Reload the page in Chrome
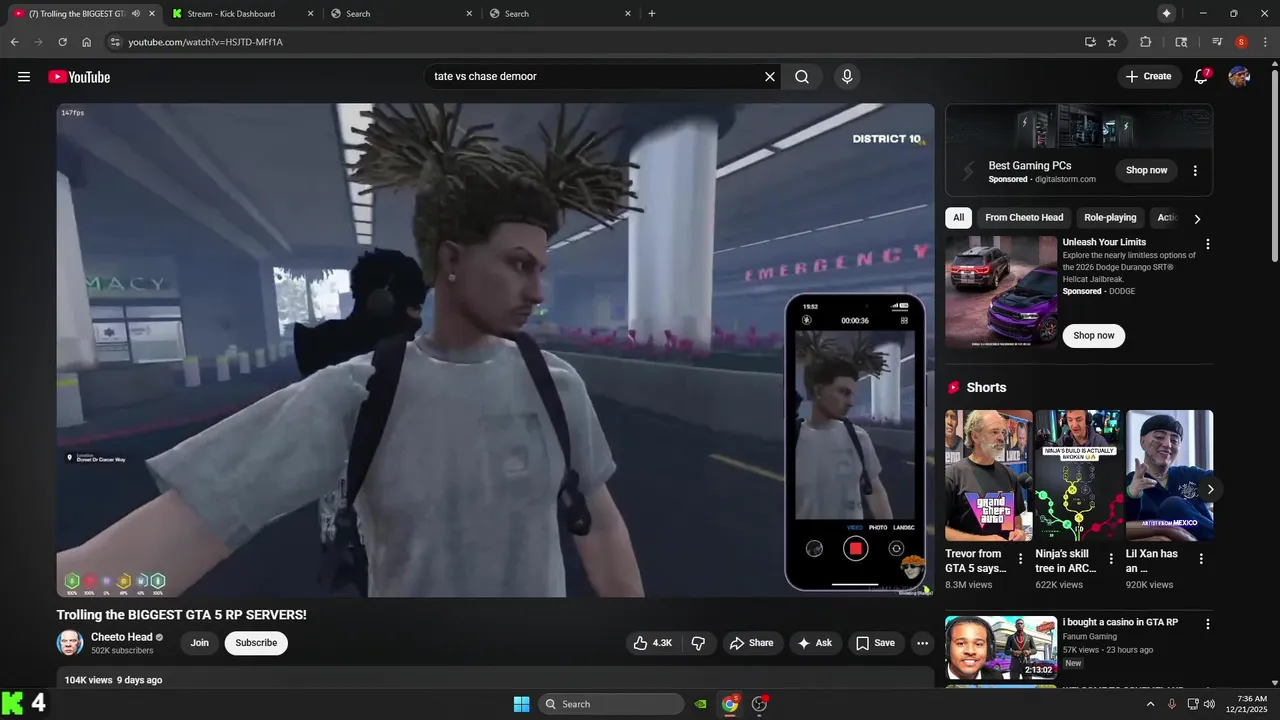 (x=62, y=42)
